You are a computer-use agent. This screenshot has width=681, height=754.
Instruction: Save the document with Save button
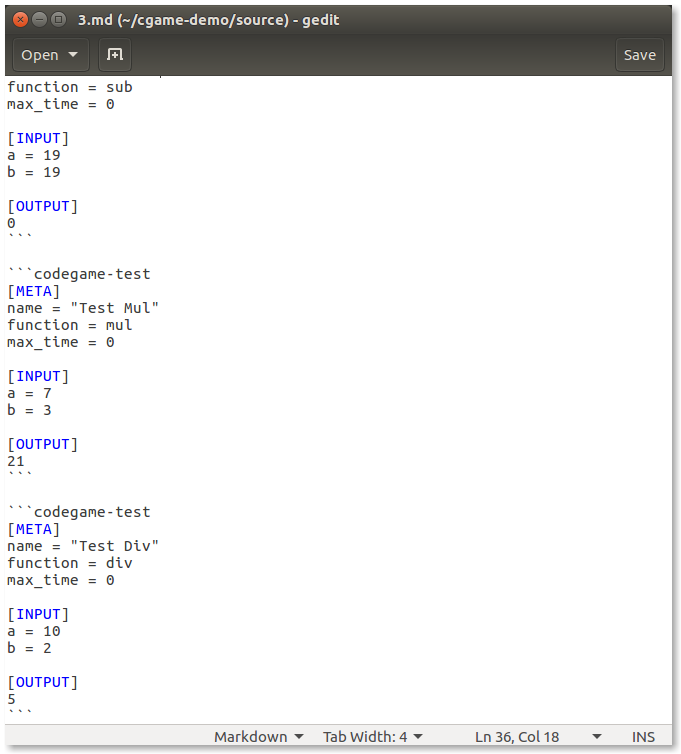640,55
